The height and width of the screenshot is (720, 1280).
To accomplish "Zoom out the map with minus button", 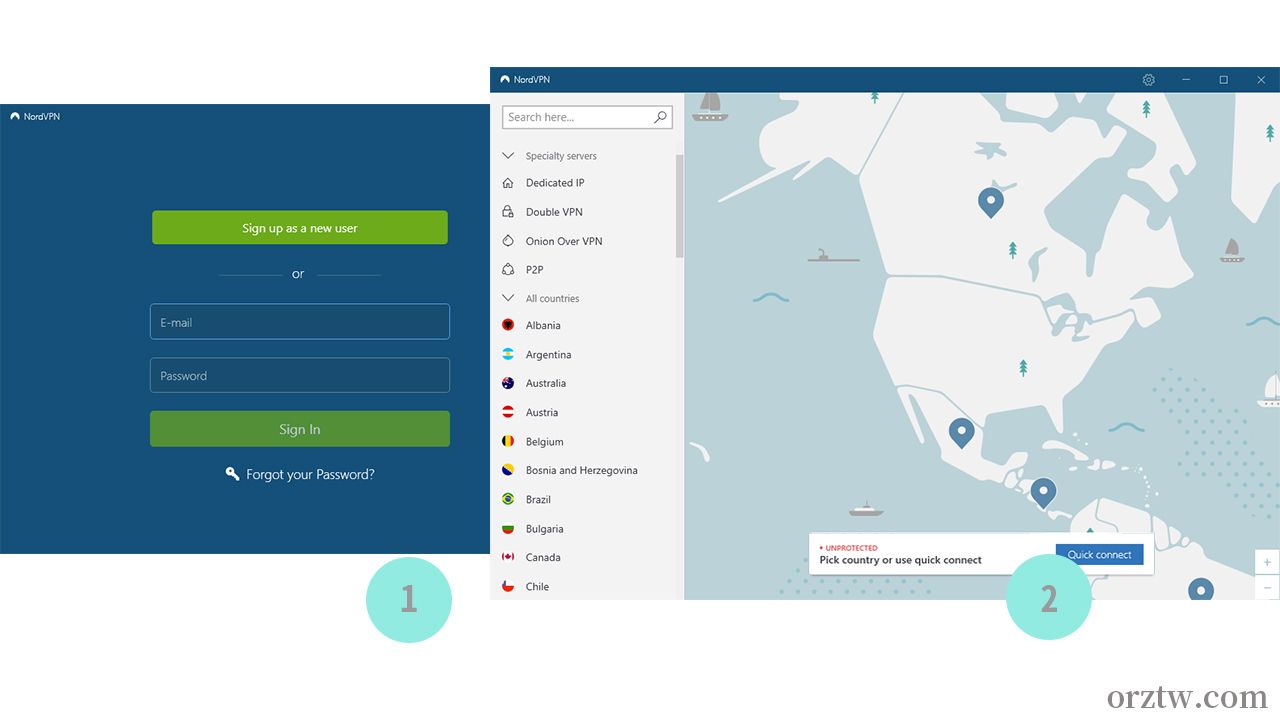I will click(x=1267, y=587).
